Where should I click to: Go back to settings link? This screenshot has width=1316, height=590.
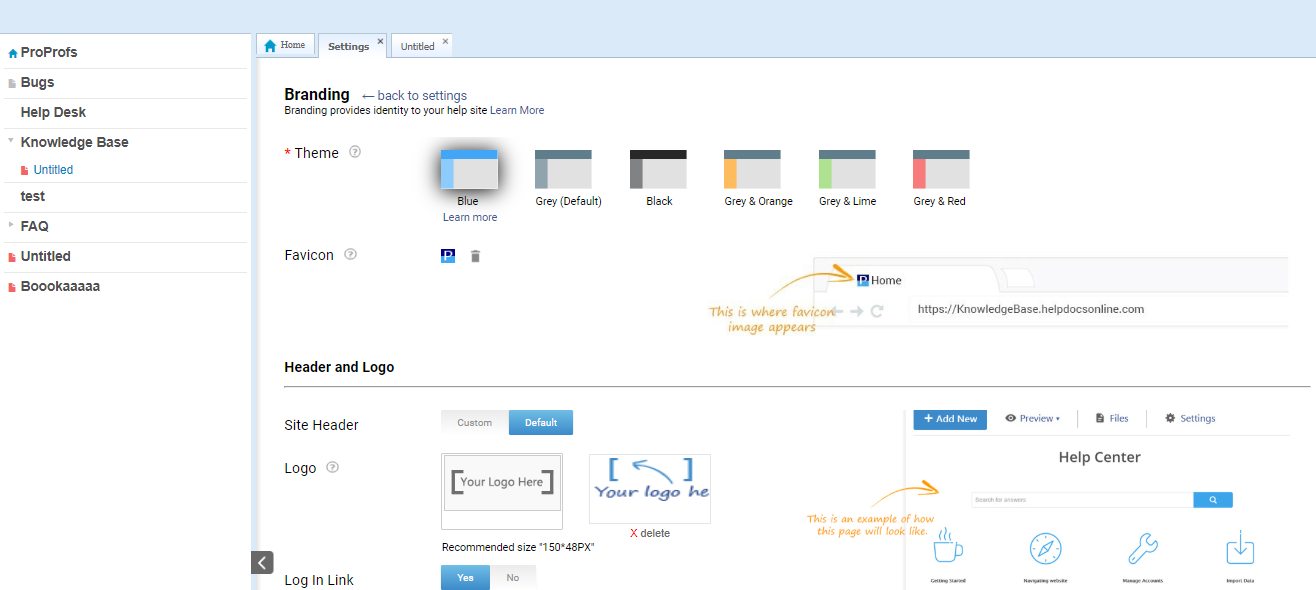tap(414, 96)
